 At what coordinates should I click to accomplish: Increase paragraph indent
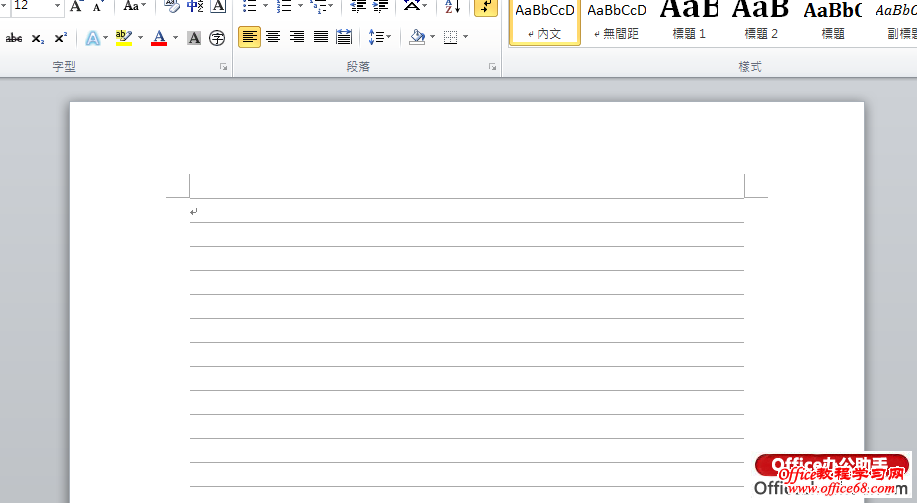(x=381, y=6)
